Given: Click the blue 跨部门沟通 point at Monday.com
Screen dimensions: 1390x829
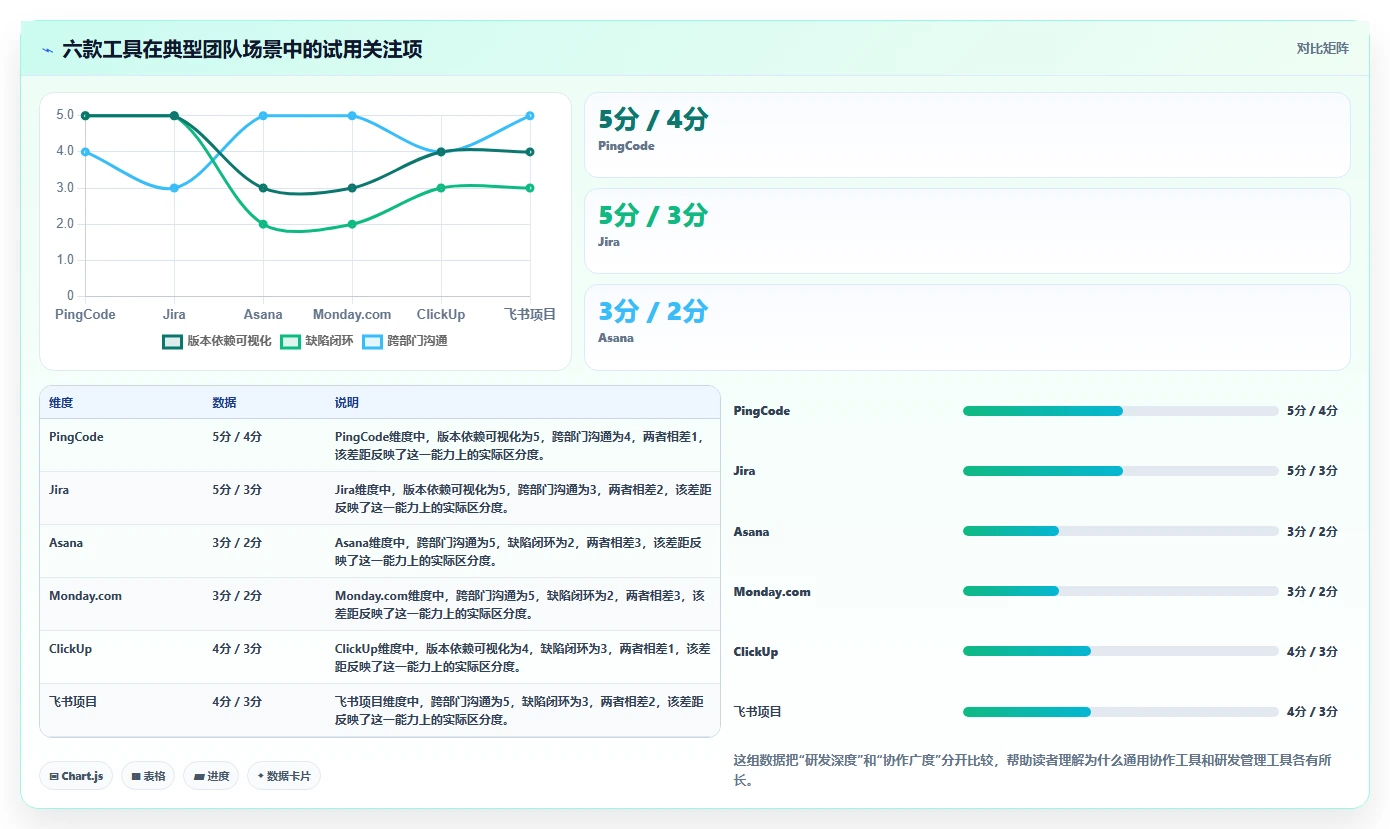Looking at the screenshot, I should (352, 116).
